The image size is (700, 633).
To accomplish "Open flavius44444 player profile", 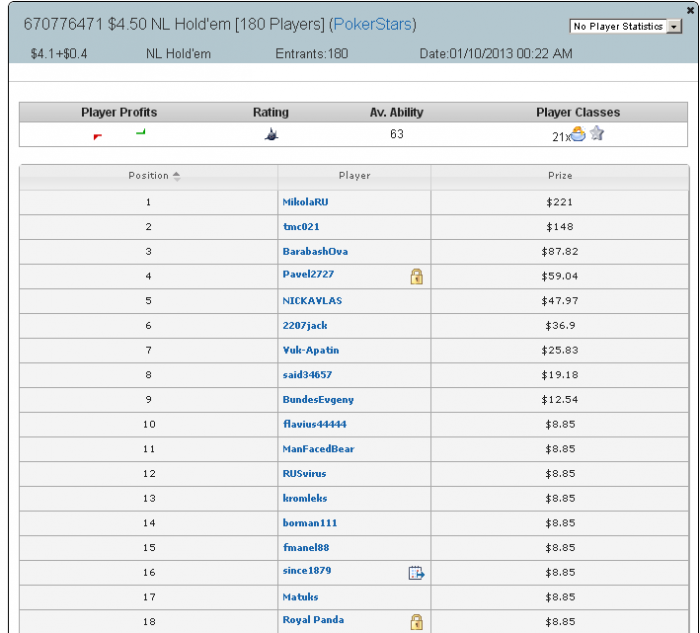I will click(x=315, y=424).
